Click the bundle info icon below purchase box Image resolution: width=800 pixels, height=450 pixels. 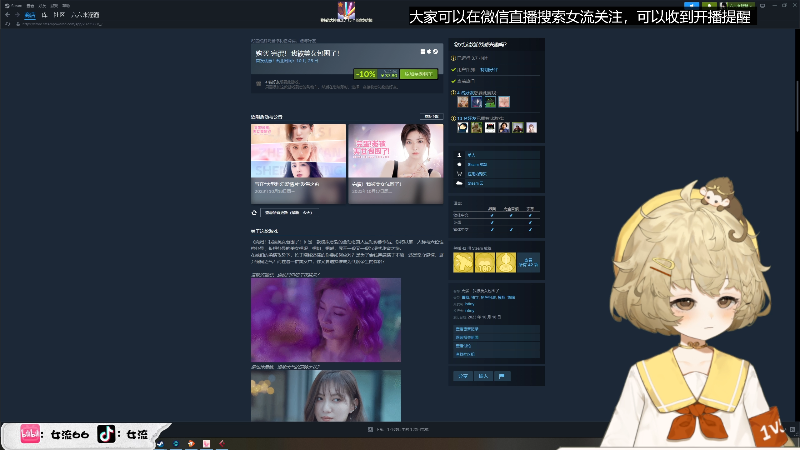(x=259, y=84)
